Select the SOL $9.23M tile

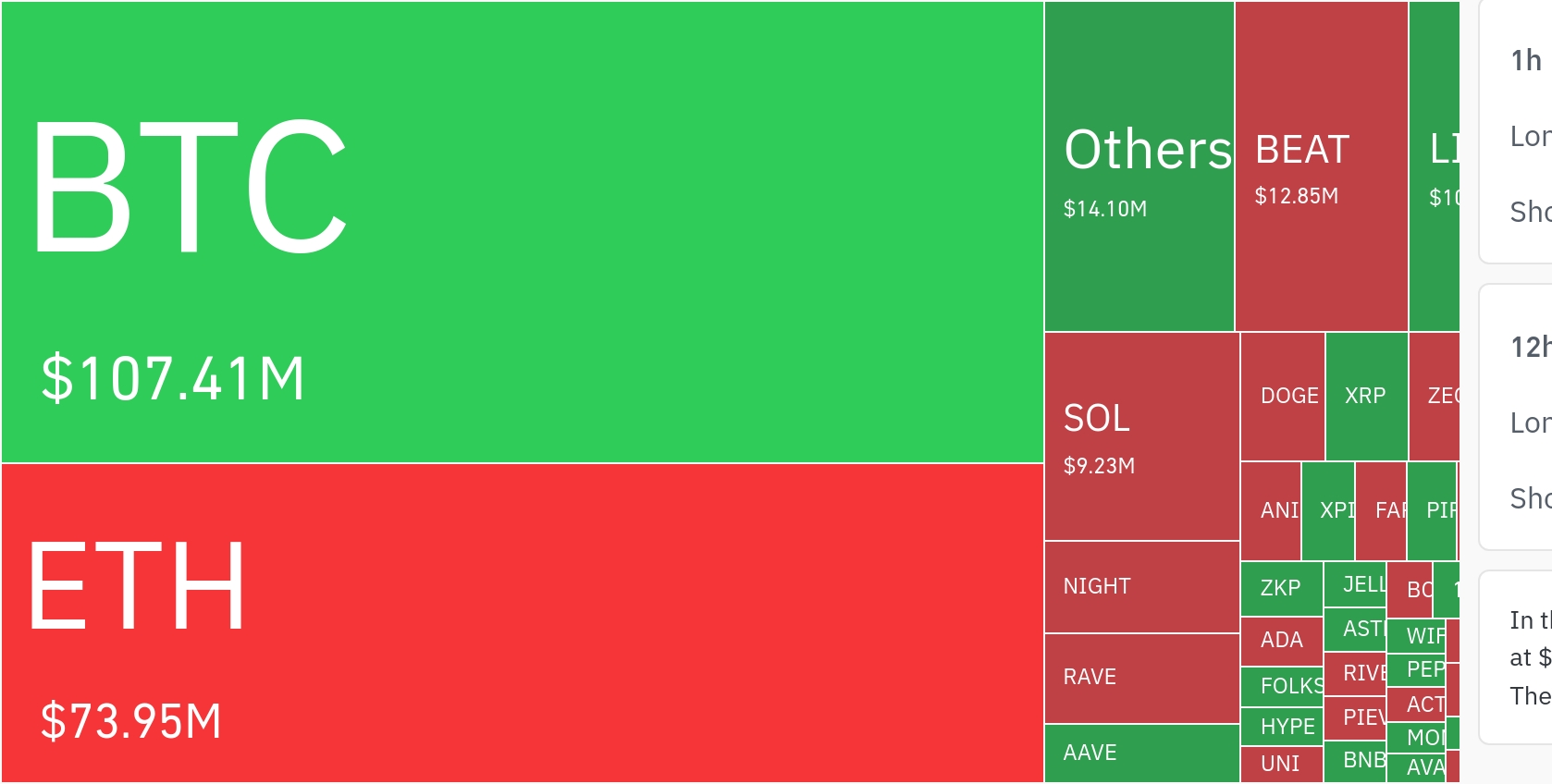pyautogui.click(x=1142, y=436)
